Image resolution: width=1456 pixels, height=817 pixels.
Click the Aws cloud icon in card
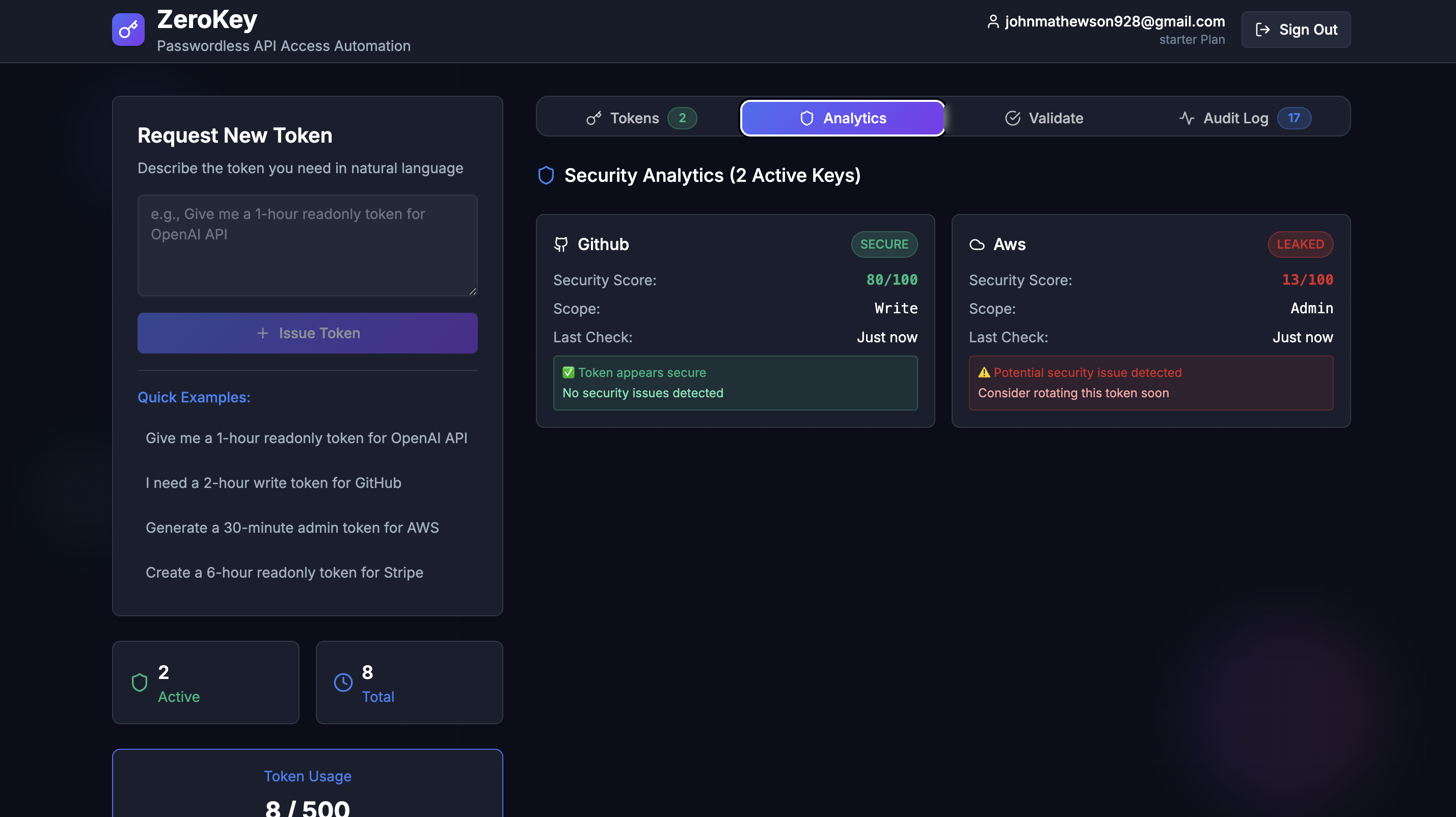[x=977, y=244]
